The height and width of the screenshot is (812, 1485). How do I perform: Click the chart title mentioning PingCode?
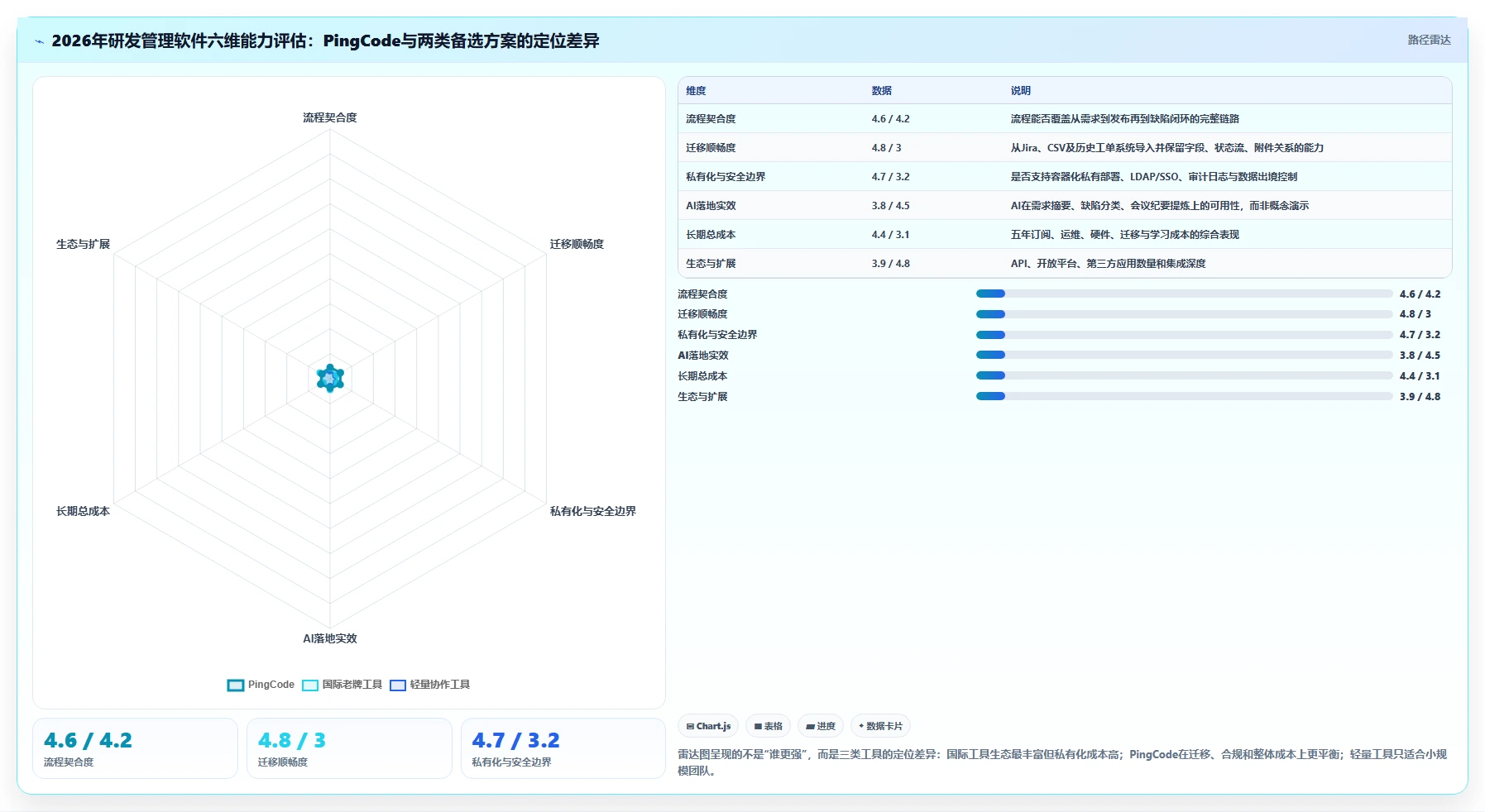[x=325, y=41]
